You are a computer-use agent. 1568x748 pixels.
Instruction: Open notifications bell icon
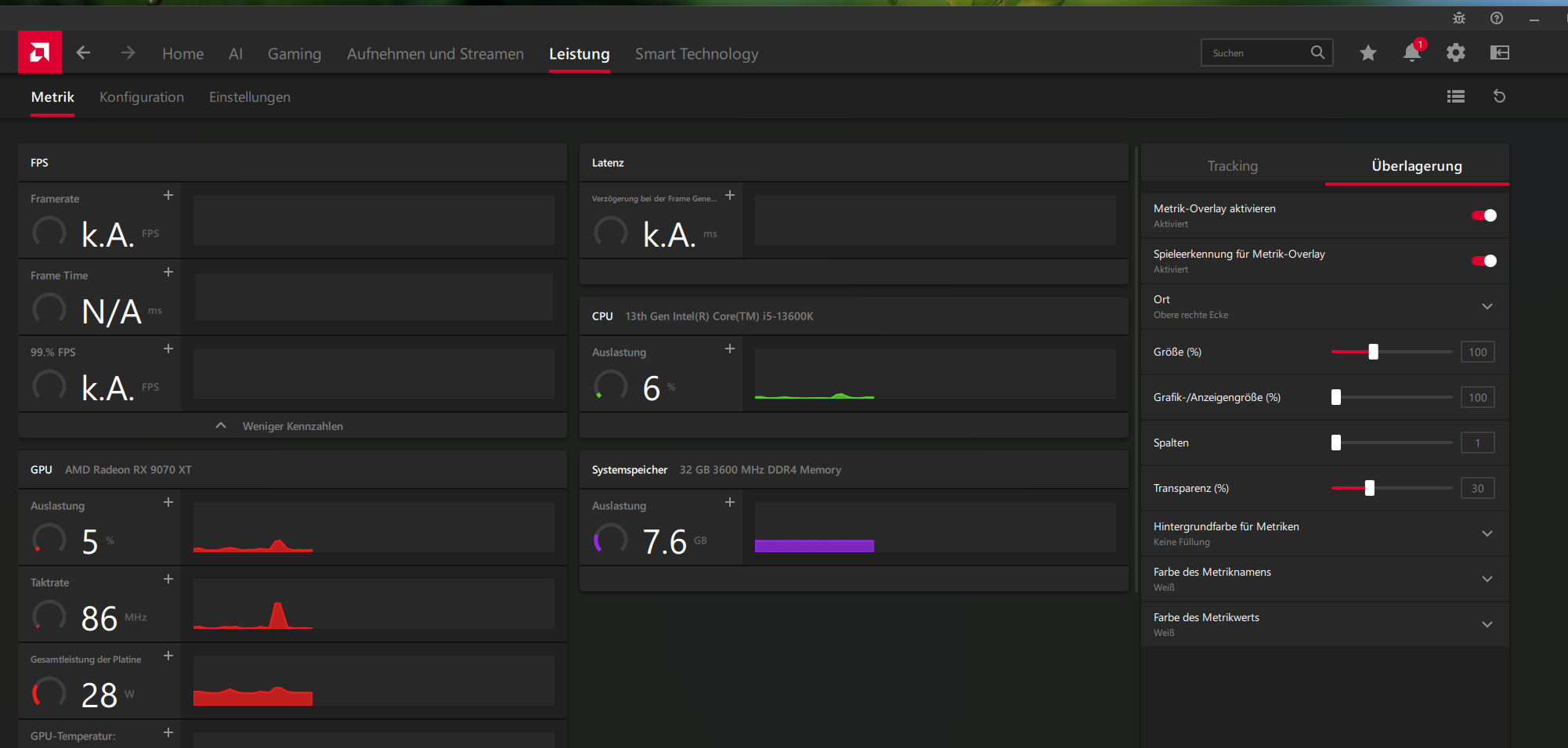coord(1412,52)
